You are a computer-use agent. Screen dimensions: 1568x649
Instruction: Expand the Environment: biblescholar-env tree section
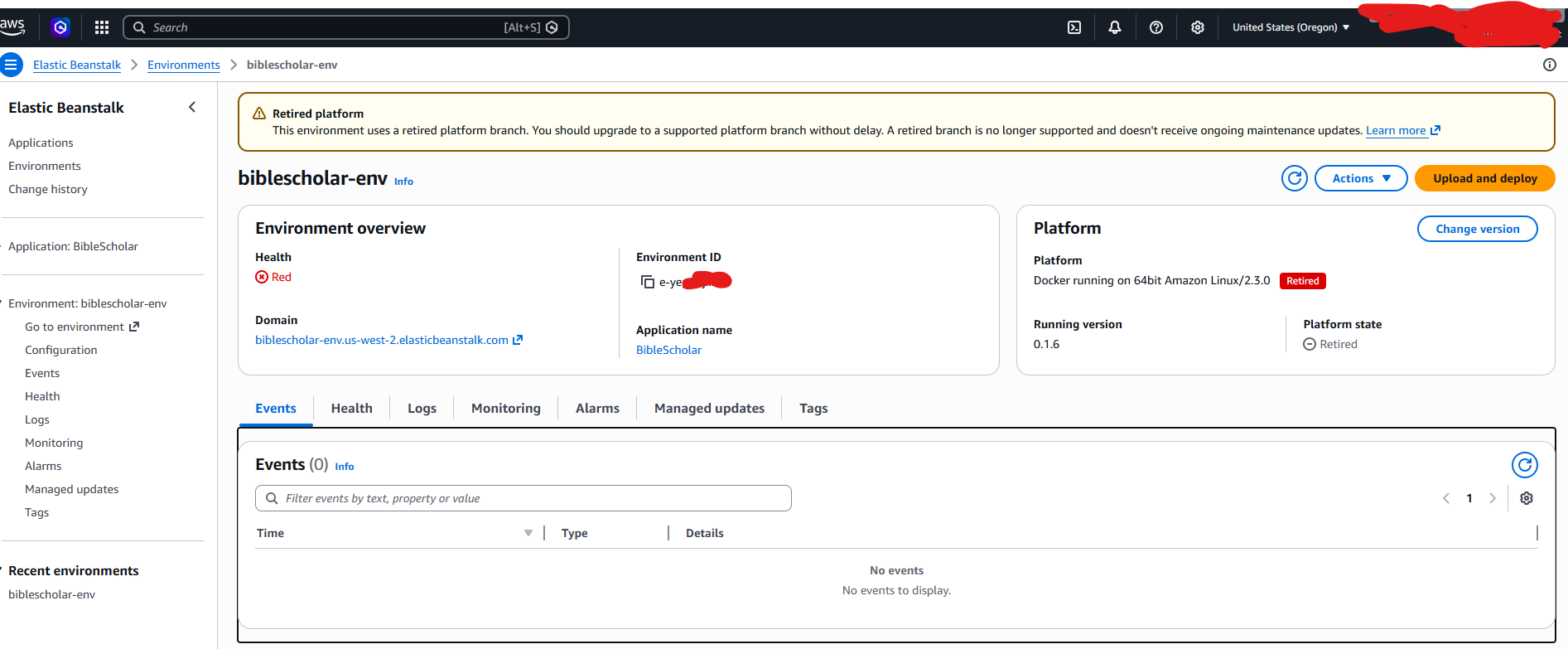2,303
